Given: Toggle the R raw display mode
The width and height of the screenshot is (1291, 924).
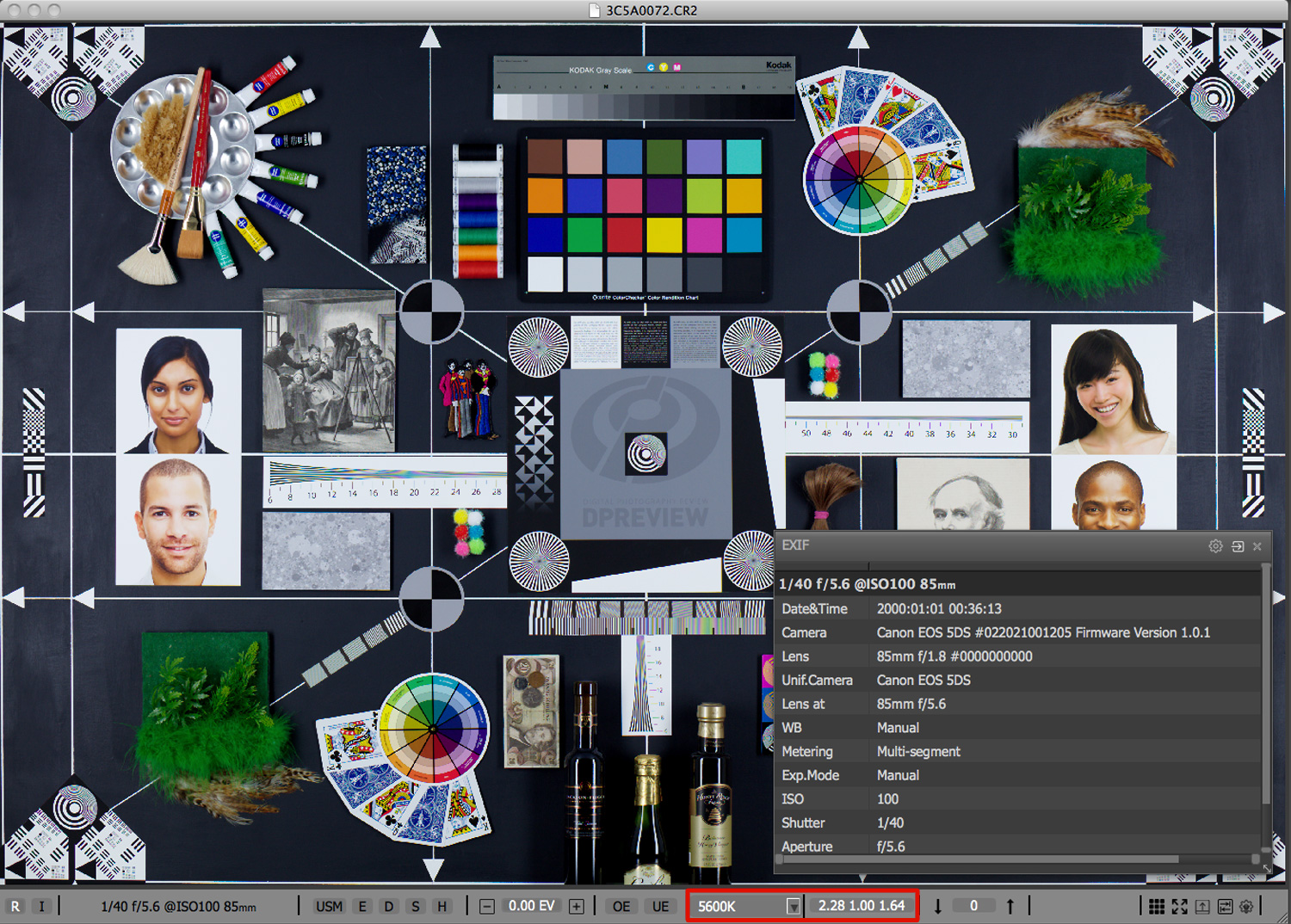Looking at the screenshot, I should point(15,906).
